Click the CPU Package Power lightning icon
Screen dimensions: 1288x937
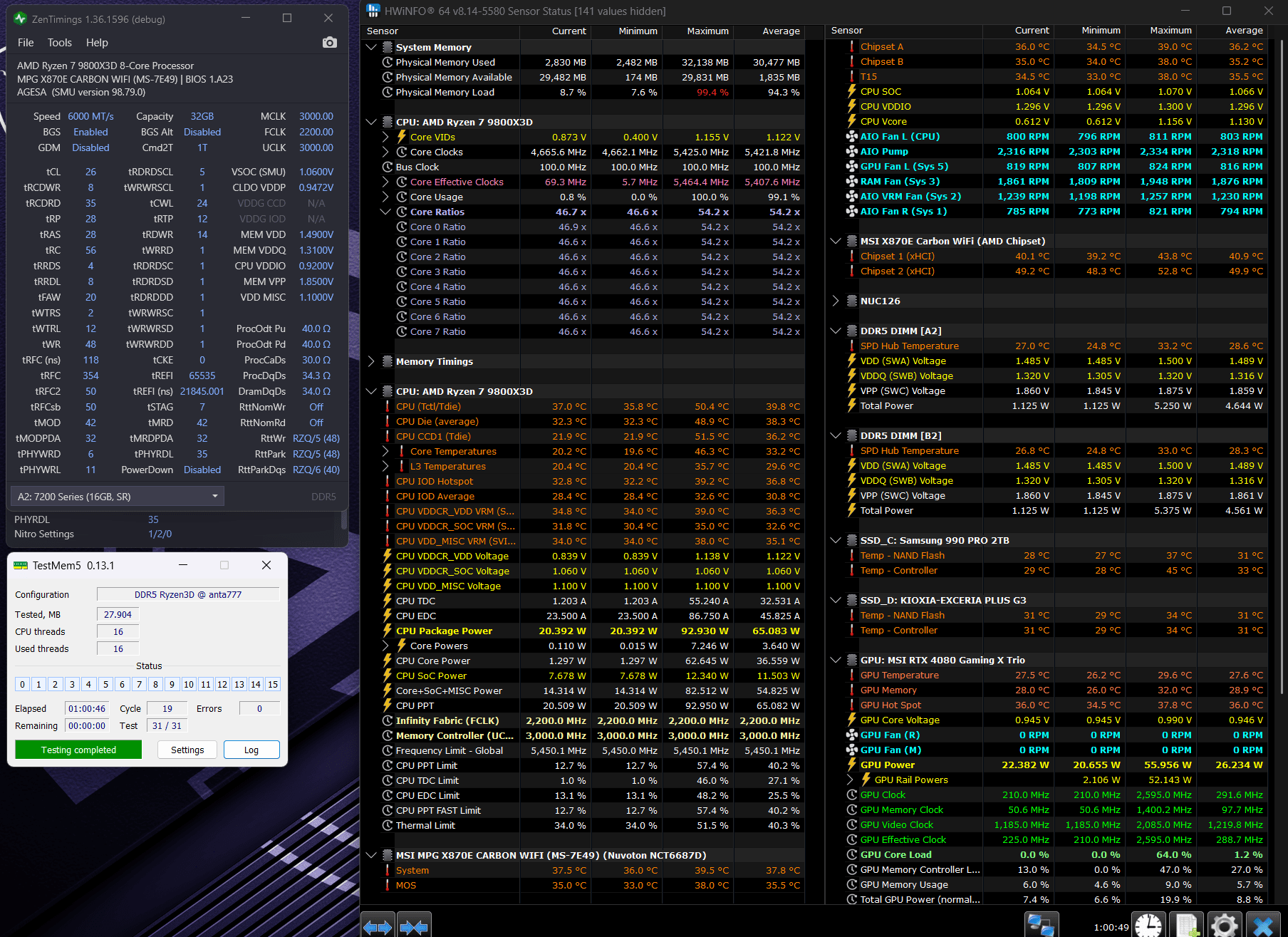pos(388,631)
